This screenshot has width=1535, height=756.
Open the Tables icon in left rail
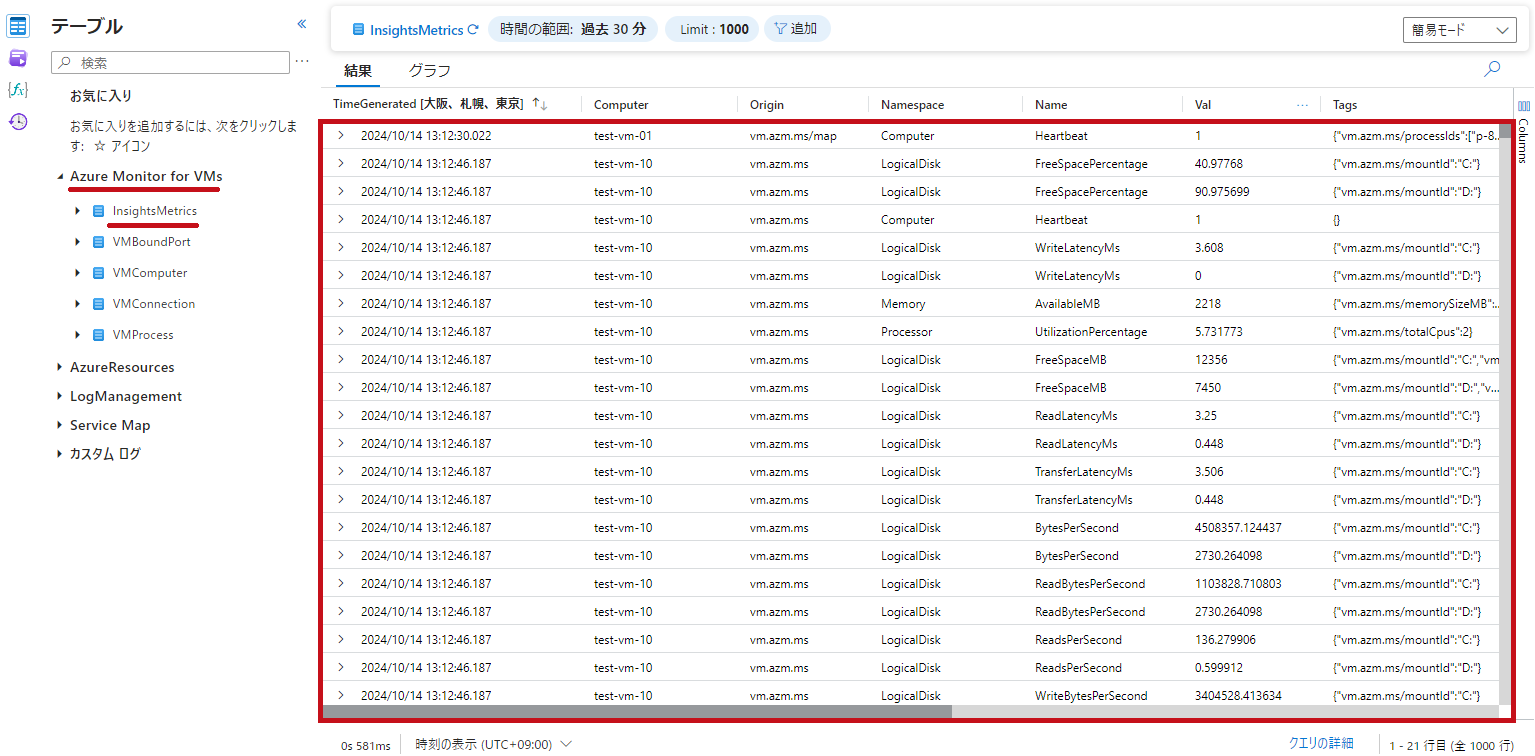click(18, 26)
